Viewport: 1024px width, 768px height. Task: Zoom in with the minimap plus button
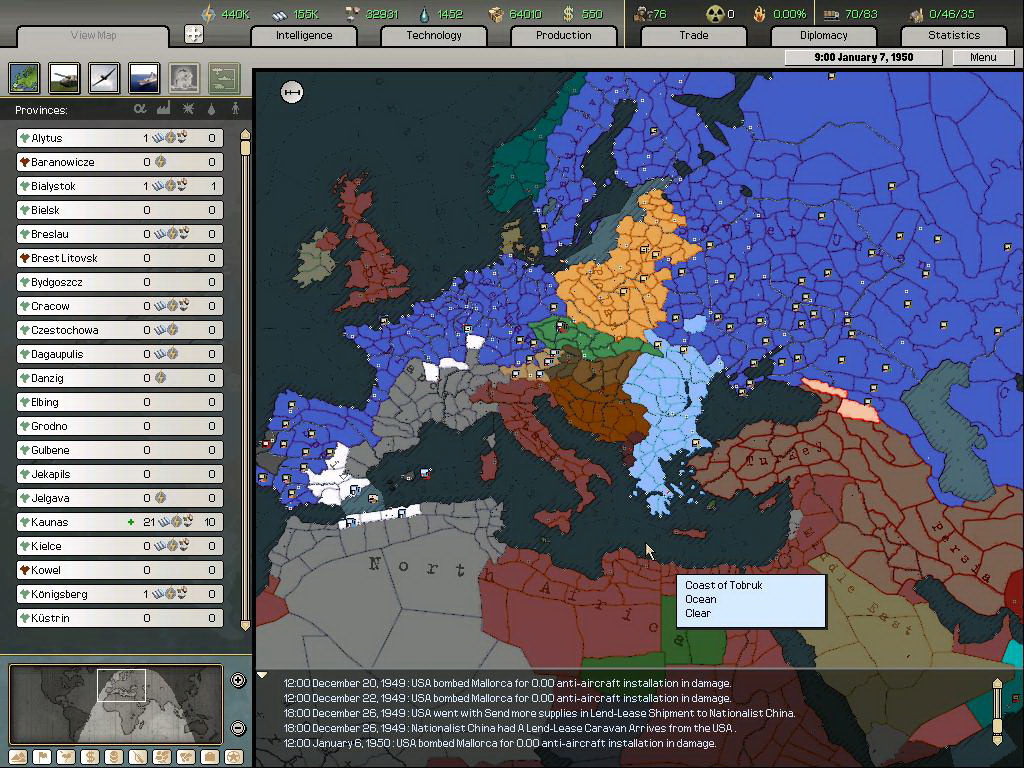238,680
